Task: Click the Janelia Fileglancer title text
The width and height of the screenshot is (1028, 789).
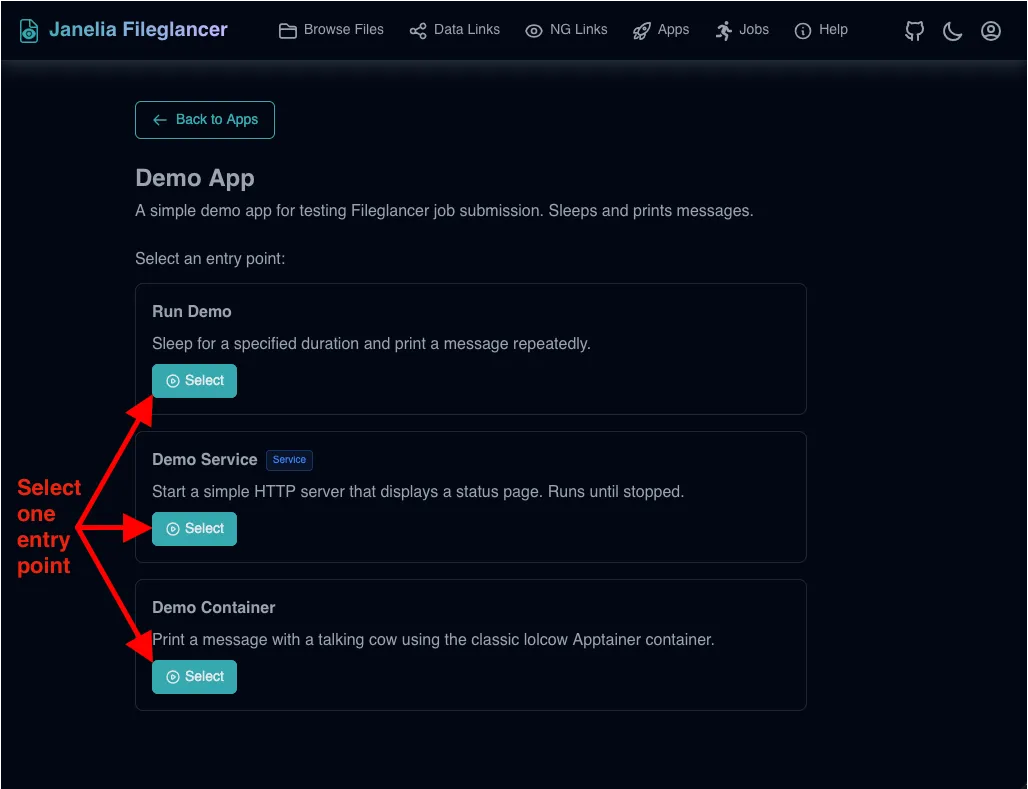Action: (138, 30)
